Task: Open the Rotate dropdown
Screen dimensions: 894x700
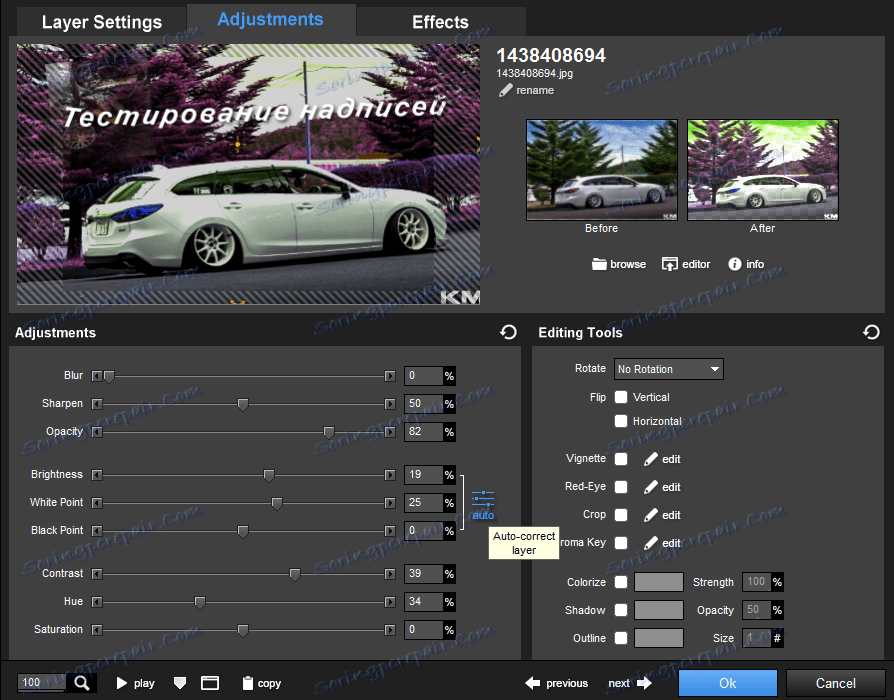Action: coord(669,369)
